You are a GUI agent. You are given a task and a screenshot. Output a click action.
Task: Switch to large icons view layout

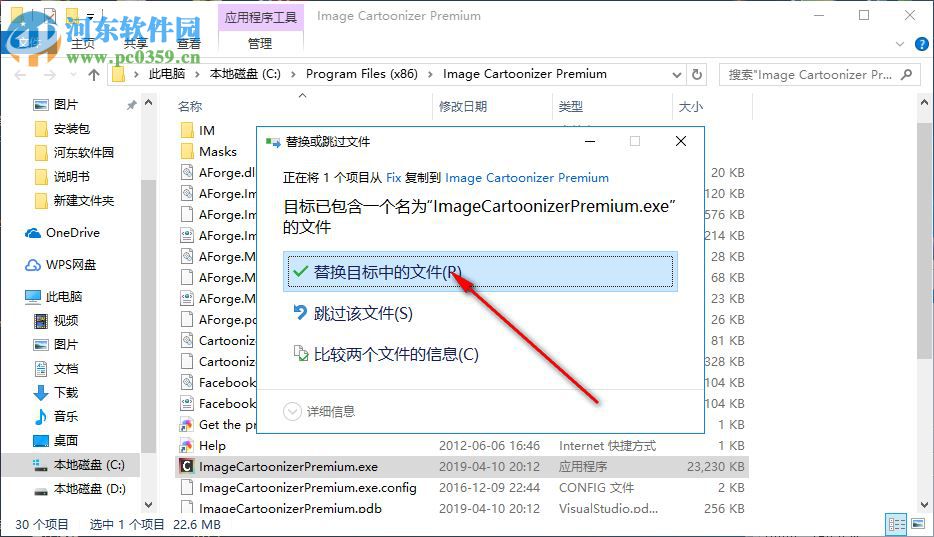coord(918,524)
